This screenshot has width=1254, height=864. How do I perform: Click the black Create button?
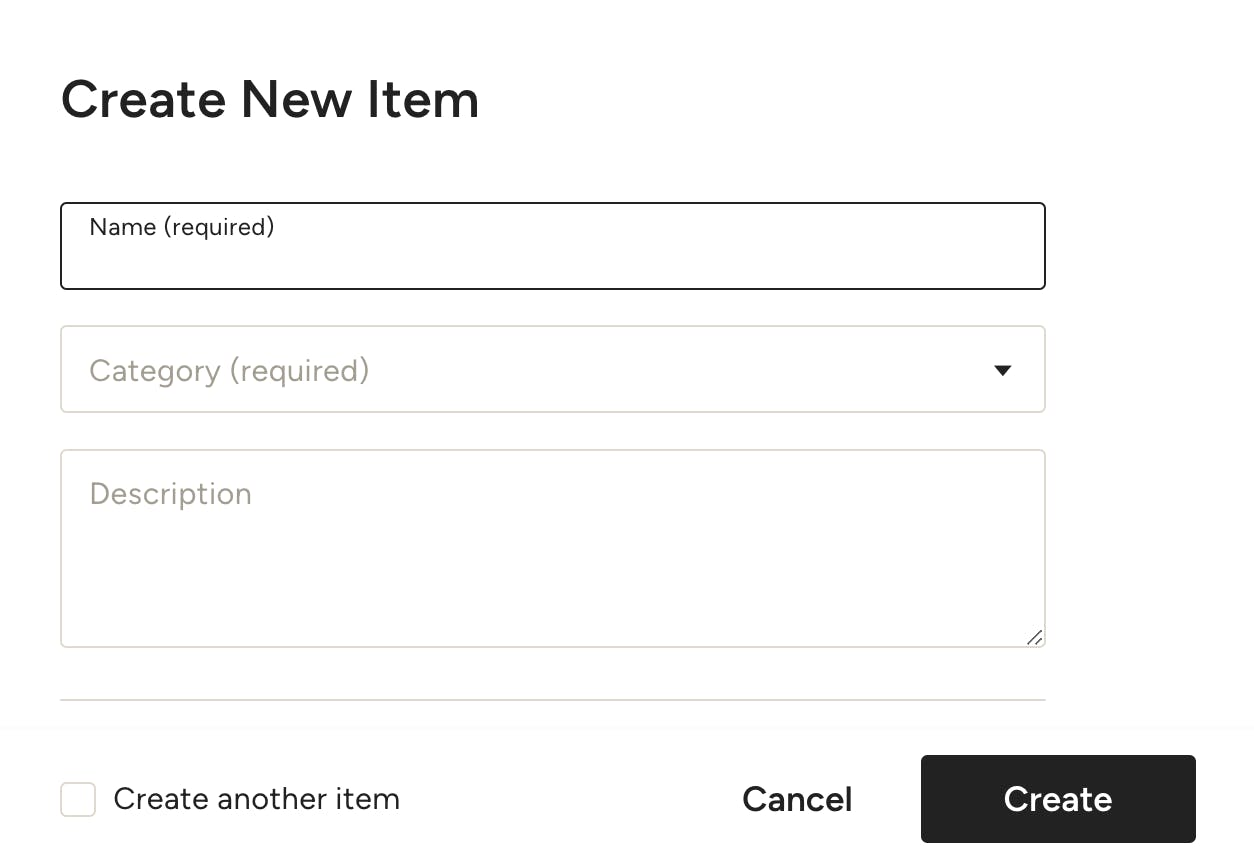pos(1058,799)
